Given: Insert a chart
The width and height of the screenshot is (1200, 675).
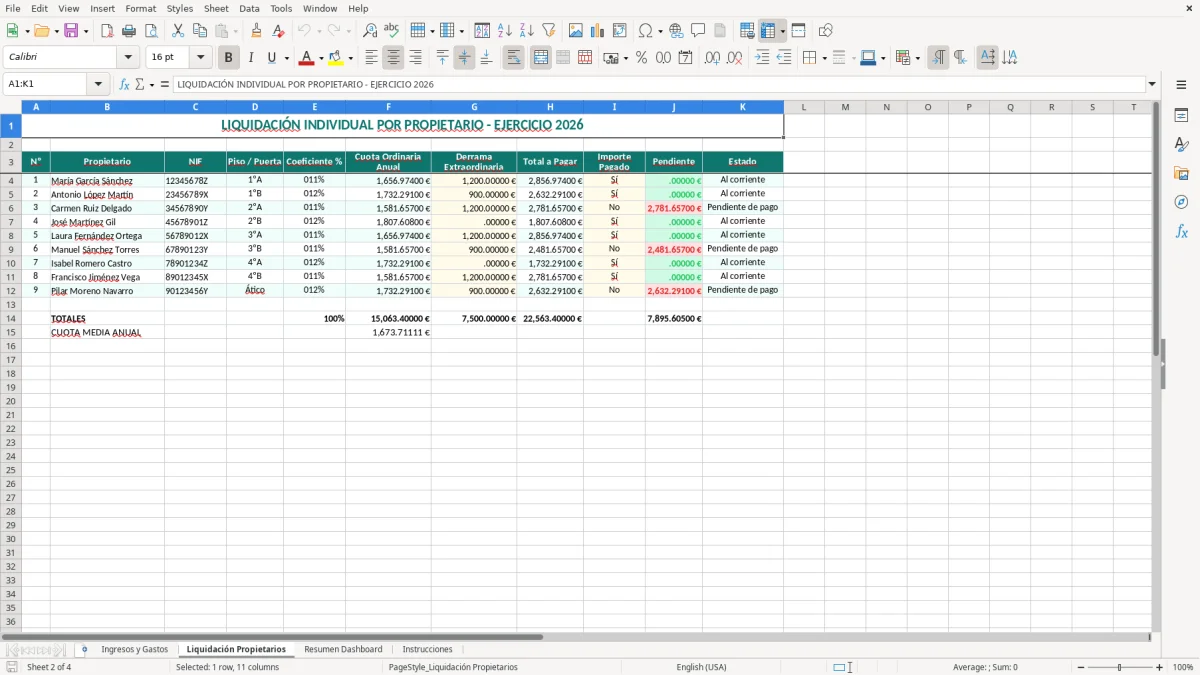Looking at the screenshot, I should (x=598, y=31).
